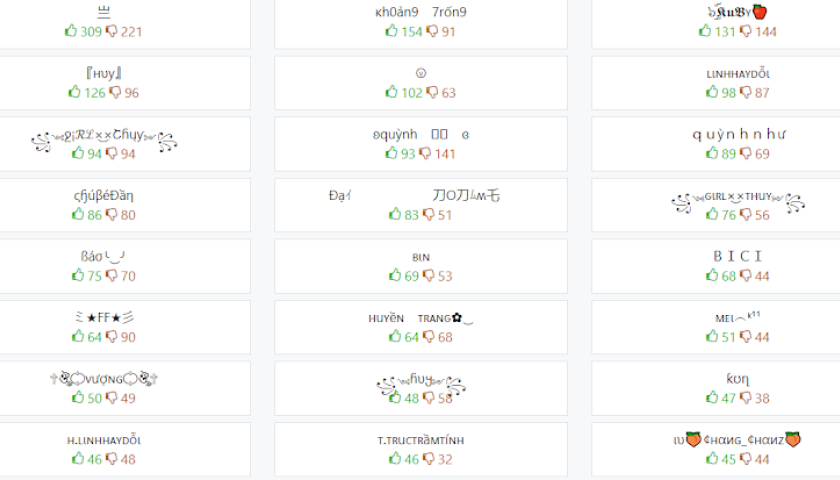Upvote the VƯỢNG nickname
This screenshot has height=480, width=840.
pyautogui.click(x=78, y=397)
